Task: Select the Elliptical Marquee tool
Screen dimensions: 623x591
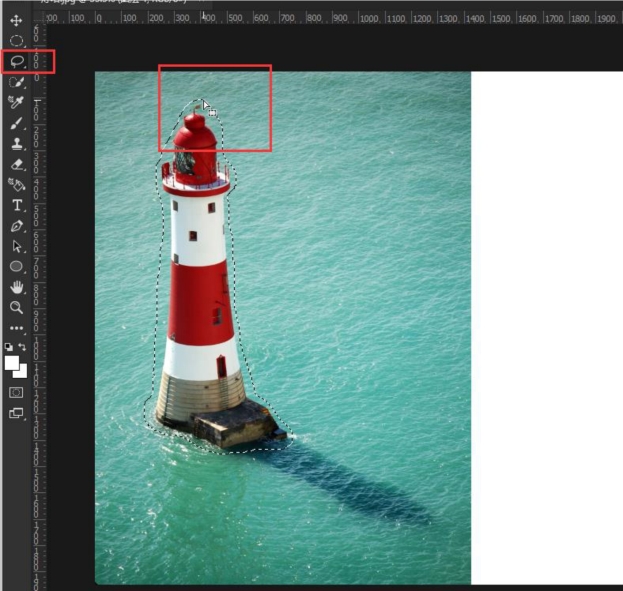Action: (16, 41)
